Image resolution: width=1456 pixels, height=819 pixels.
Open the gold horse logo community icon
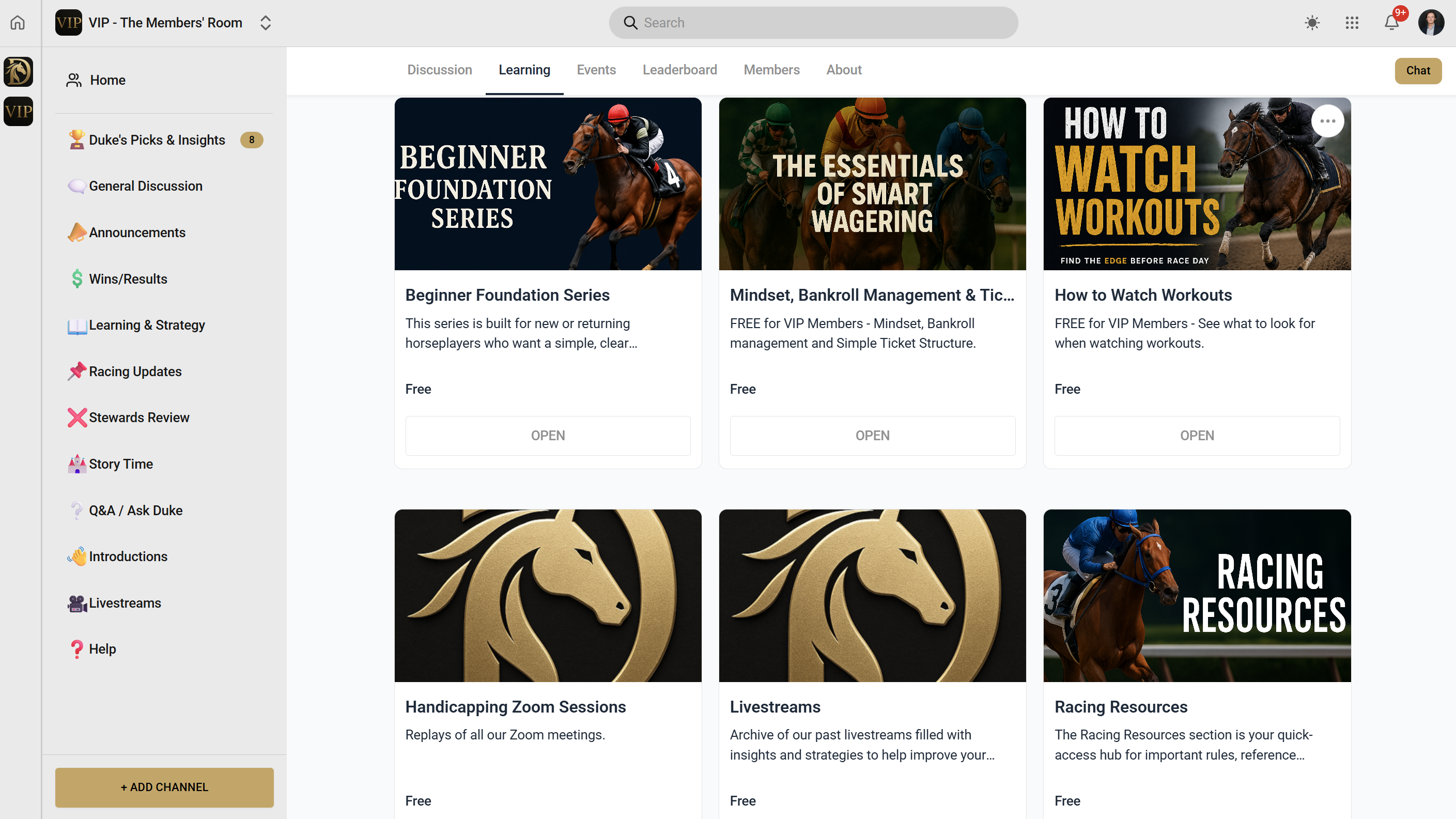pos(18,72)
